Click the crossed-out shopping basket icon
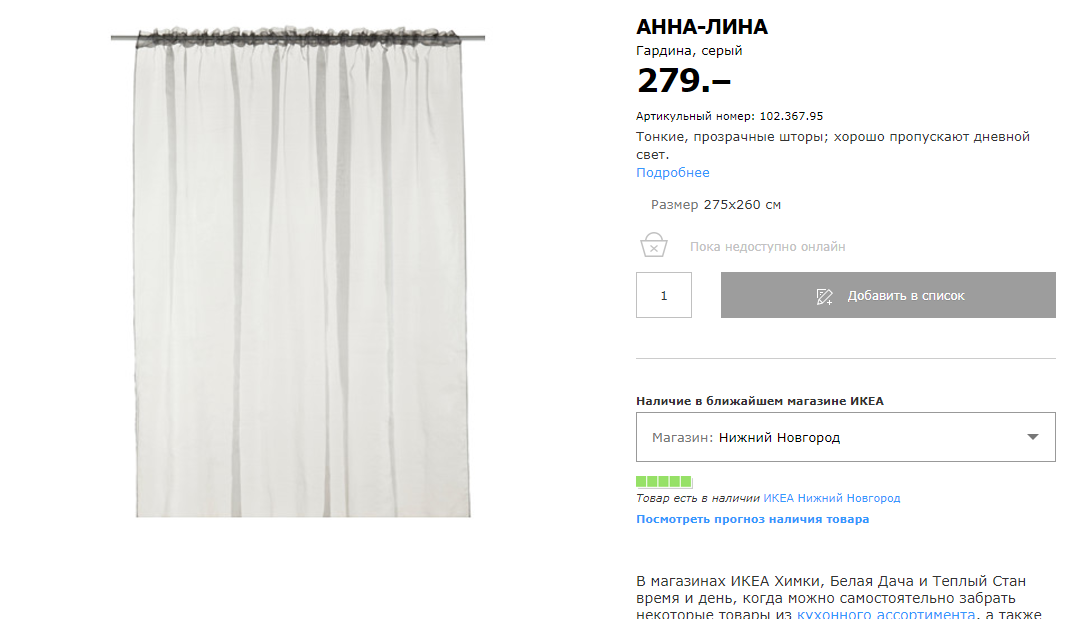1074x619 pixels. point(653,244)
